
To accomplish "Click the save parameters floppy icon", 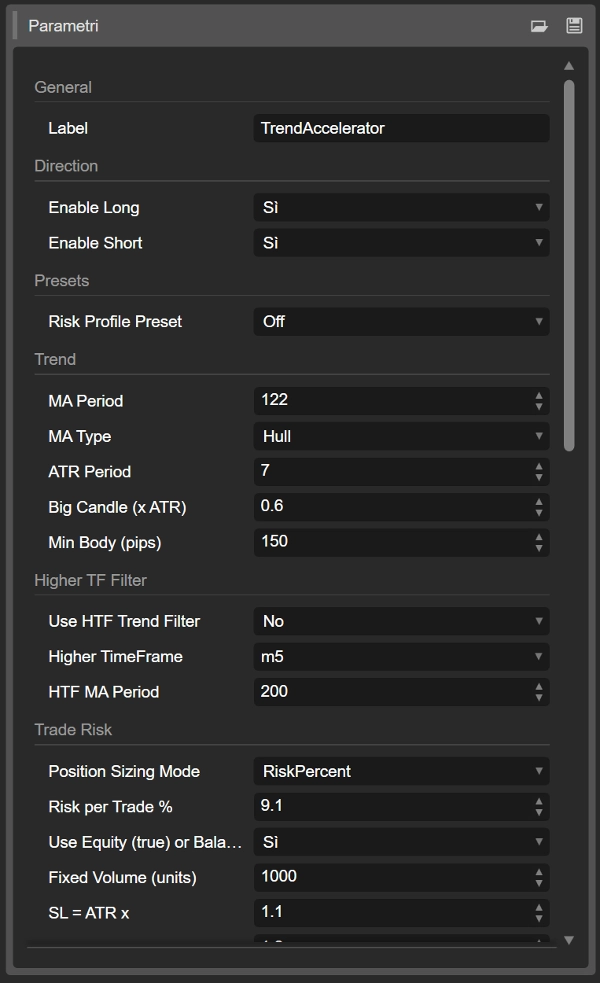I will 574,26.
